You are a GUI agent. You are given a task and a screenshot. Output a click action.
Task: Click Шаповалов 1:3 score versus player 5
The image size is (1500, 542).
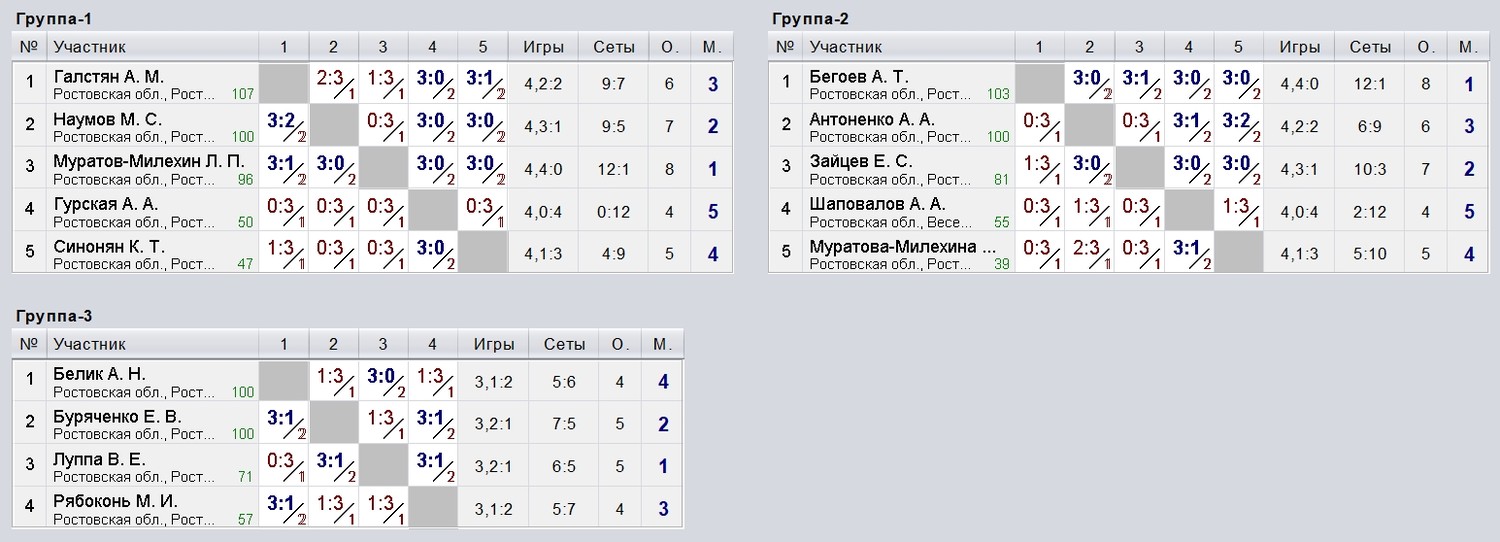[x=1239, y=210]
